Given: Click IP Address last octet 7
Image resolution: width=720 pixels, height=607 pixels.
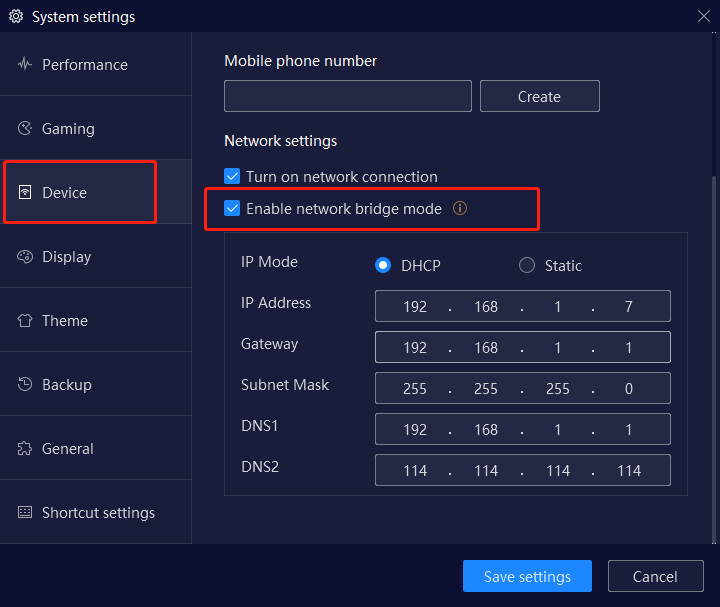Looking at the screenshot, I should coord(629,306).
